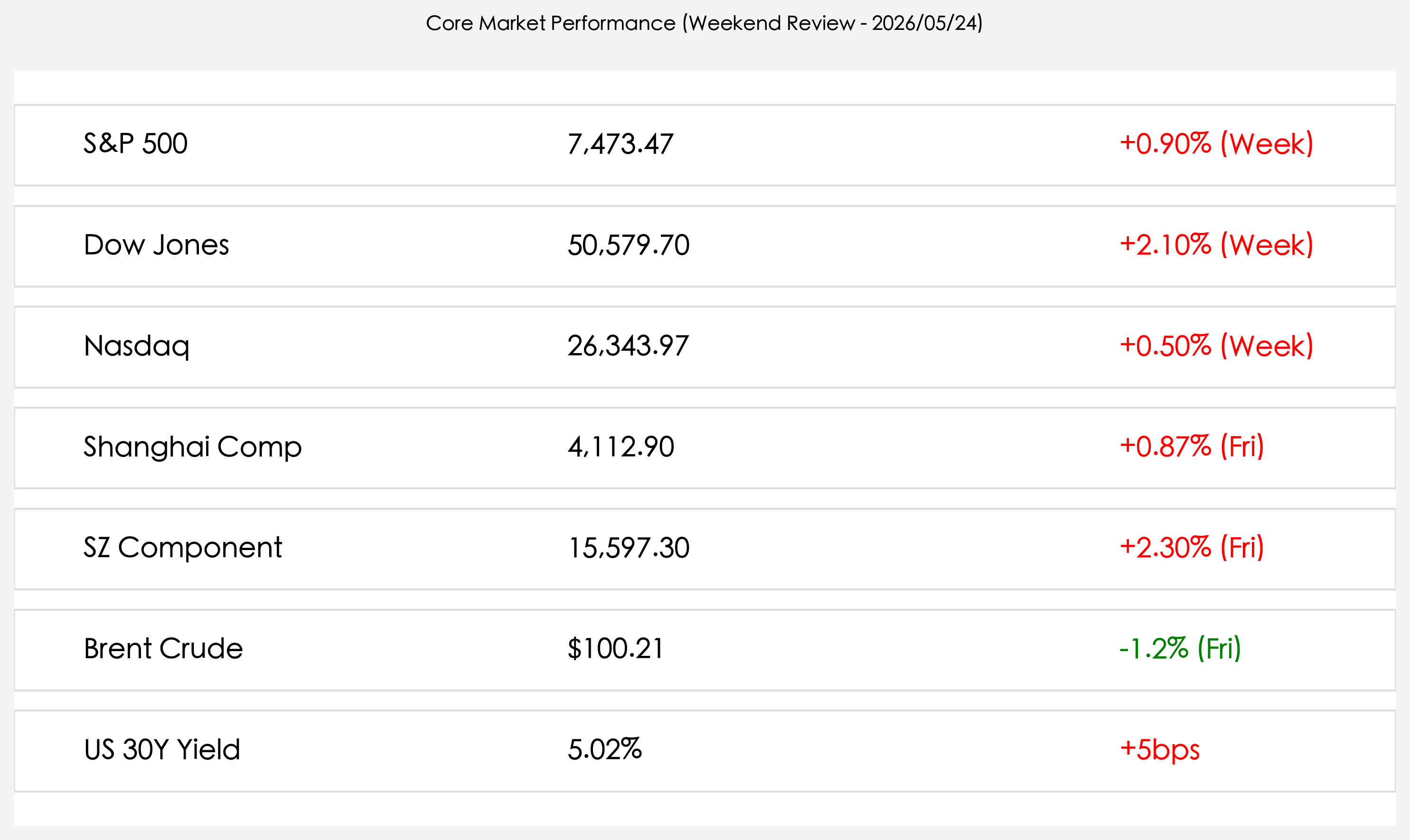This screenshot has height=840, width=1410.
Task: Click the S&P 500 value 7,473.47
Action: pos(620,144)
